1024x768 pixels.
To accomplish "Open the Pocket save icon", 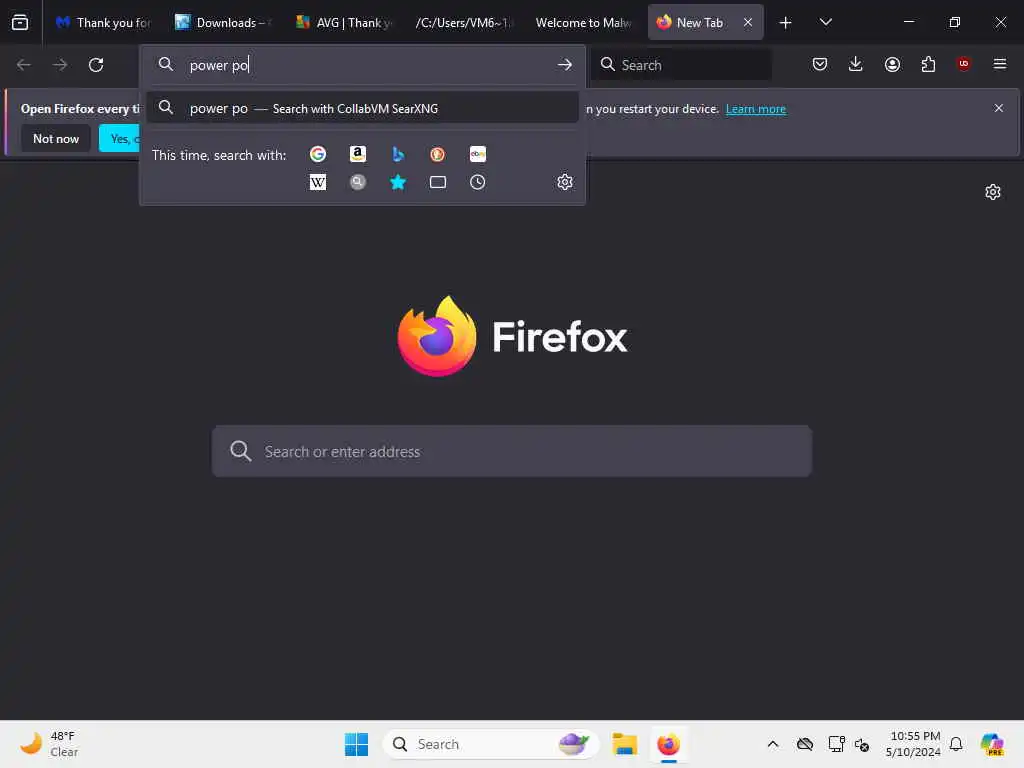I will click(820, 64).
